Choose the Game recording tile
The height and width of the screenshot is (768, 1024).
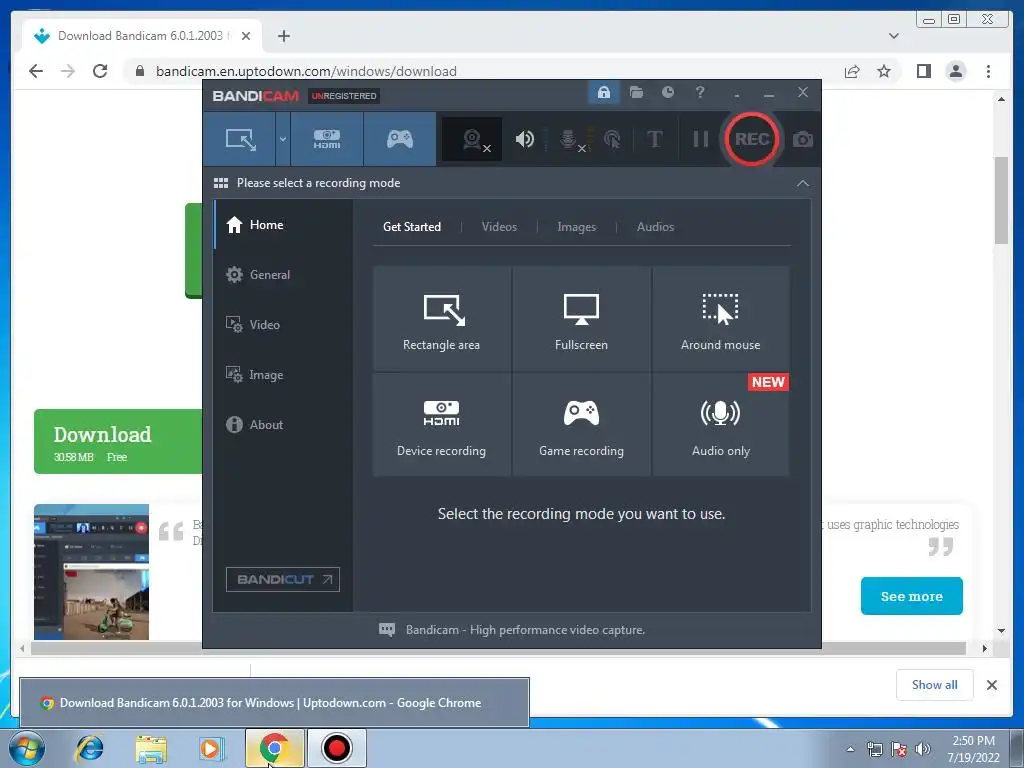581,424
